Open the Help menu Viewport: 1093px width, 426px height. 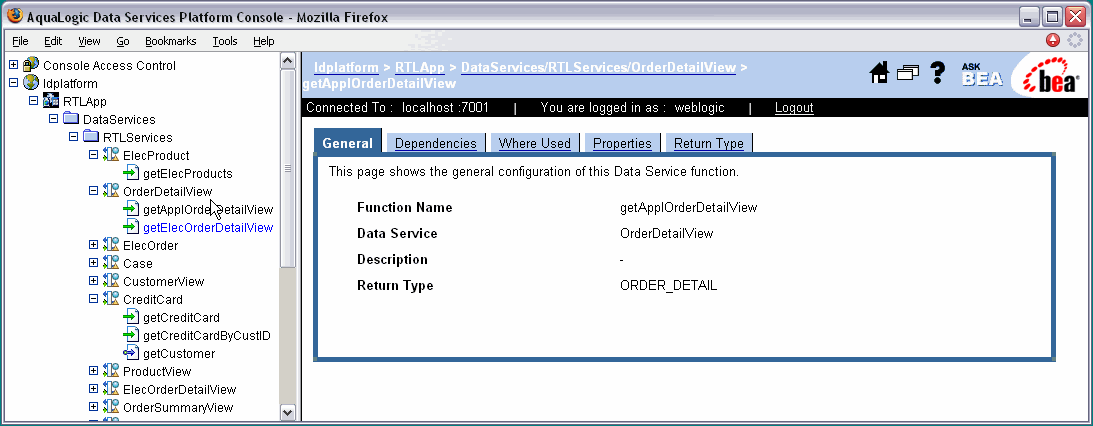263,41
